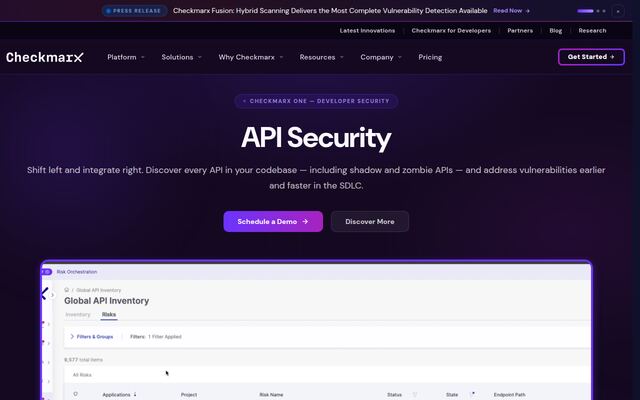Expand the Solutions menu
The width and height of the screenshot is (640, 400).
(x=181, y=57)
